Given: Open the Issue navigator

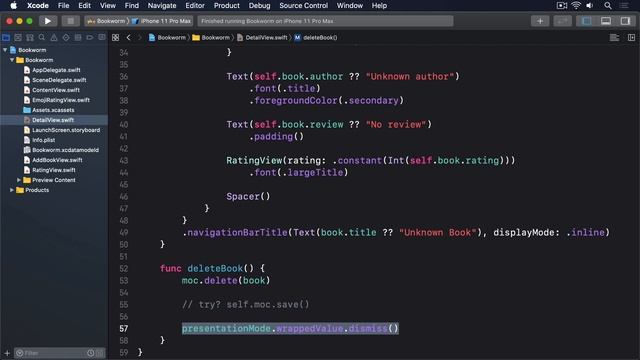Looking at the screenshot, I should pyautogui.click(x=54, y=38).
